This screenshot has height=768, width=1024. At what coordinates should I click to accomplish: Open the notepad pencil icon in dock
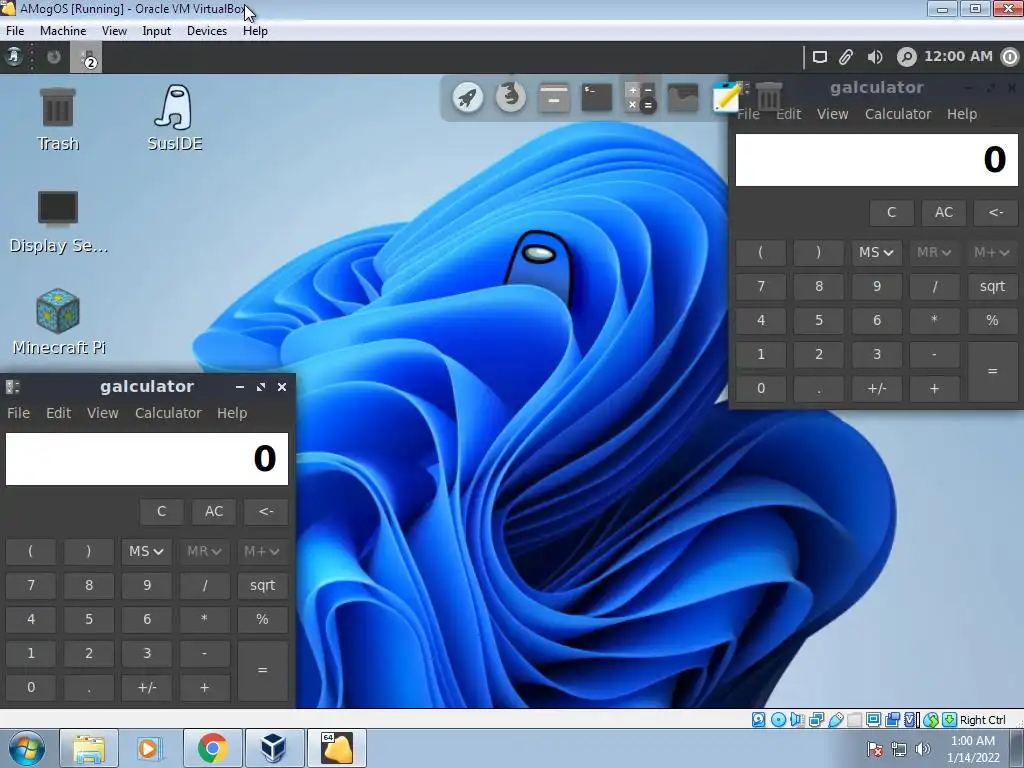coord(726,97)
